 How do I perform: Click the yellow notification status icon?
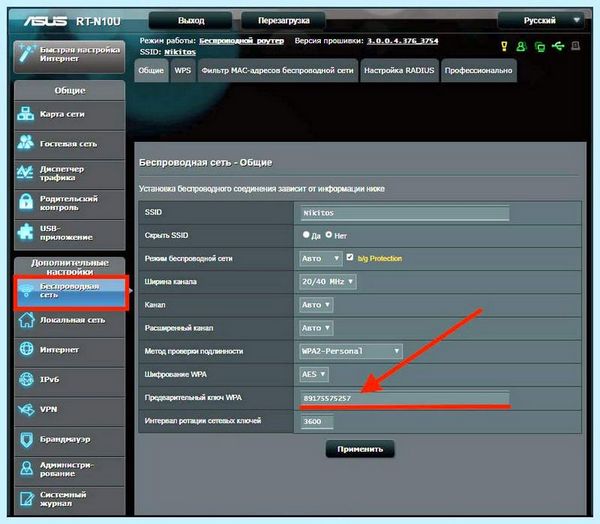point(504,46)
